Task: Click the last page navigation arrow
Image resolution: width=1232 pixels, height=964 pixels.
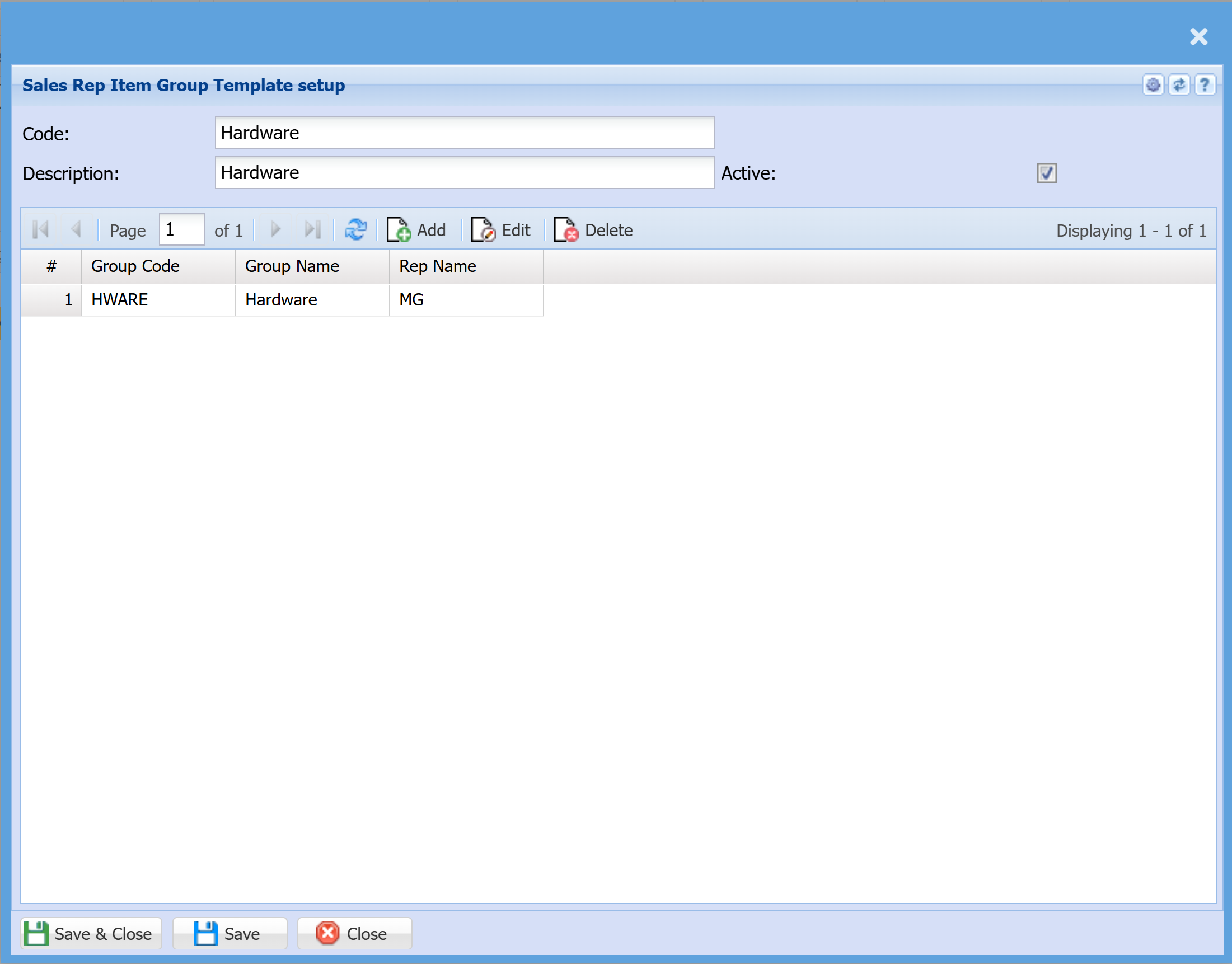Action: point(312,230)
